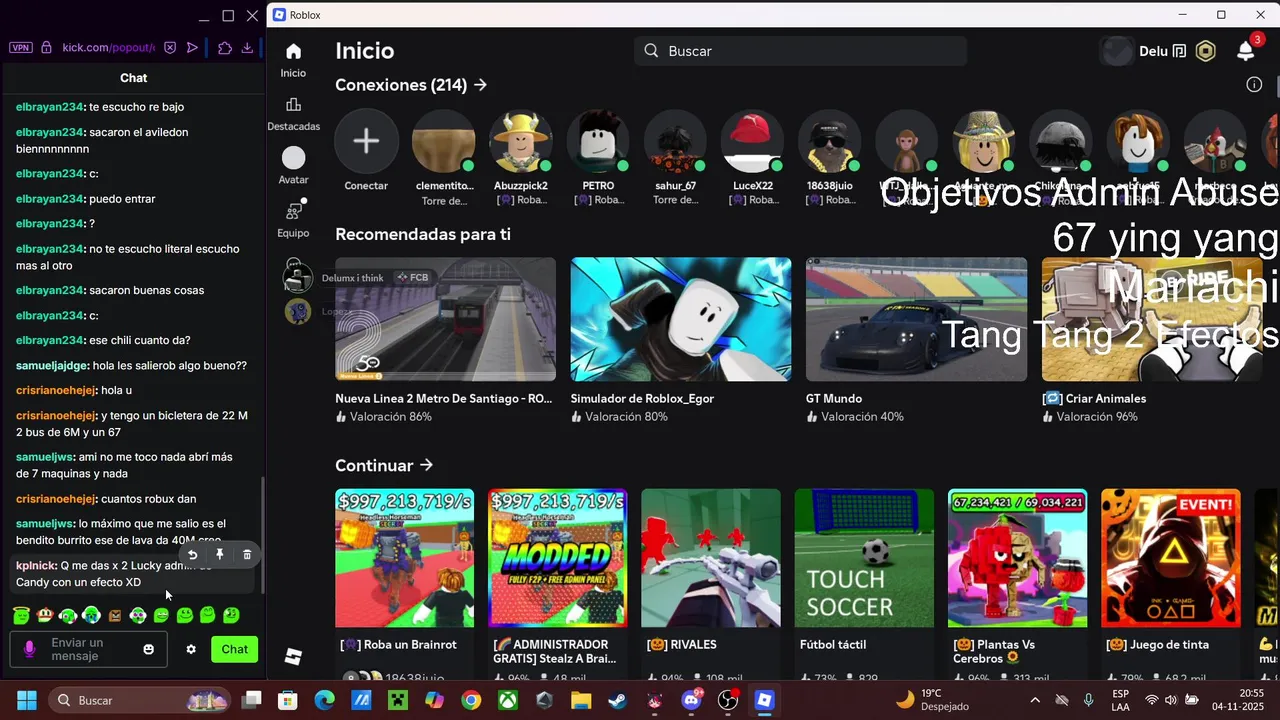Open Equipo party icon in Roblox sidebar
Viewport: 1280px width, 720px height.
(295, 210)
